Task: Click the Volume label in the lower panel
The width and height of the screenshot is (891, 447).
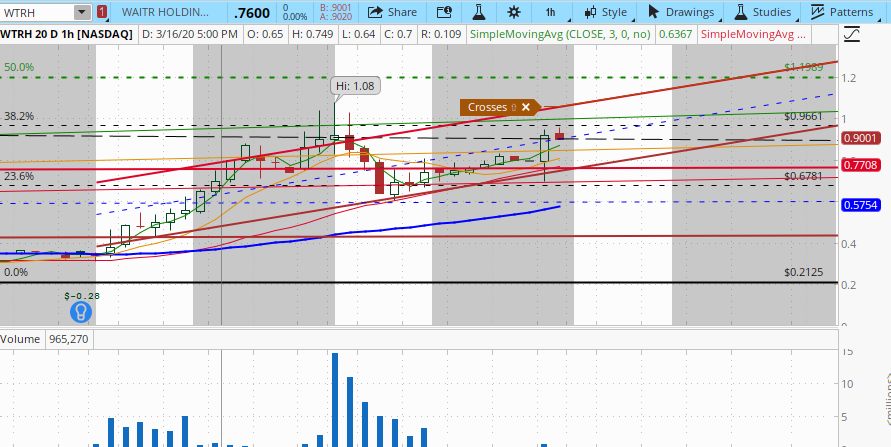Action: click(x=20, y=339)
